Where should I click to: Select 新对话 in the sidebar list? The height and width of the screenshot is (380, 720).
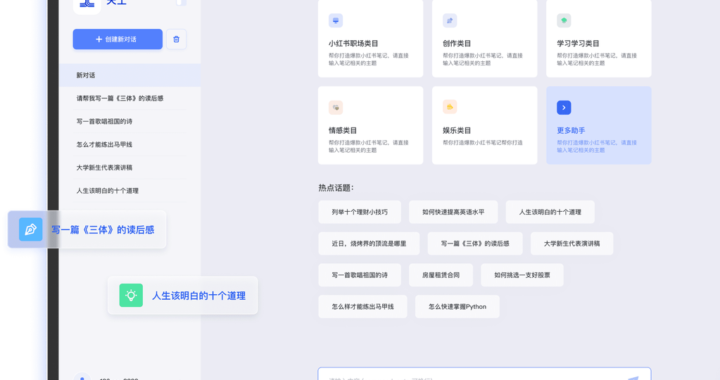tap(129, 75)
